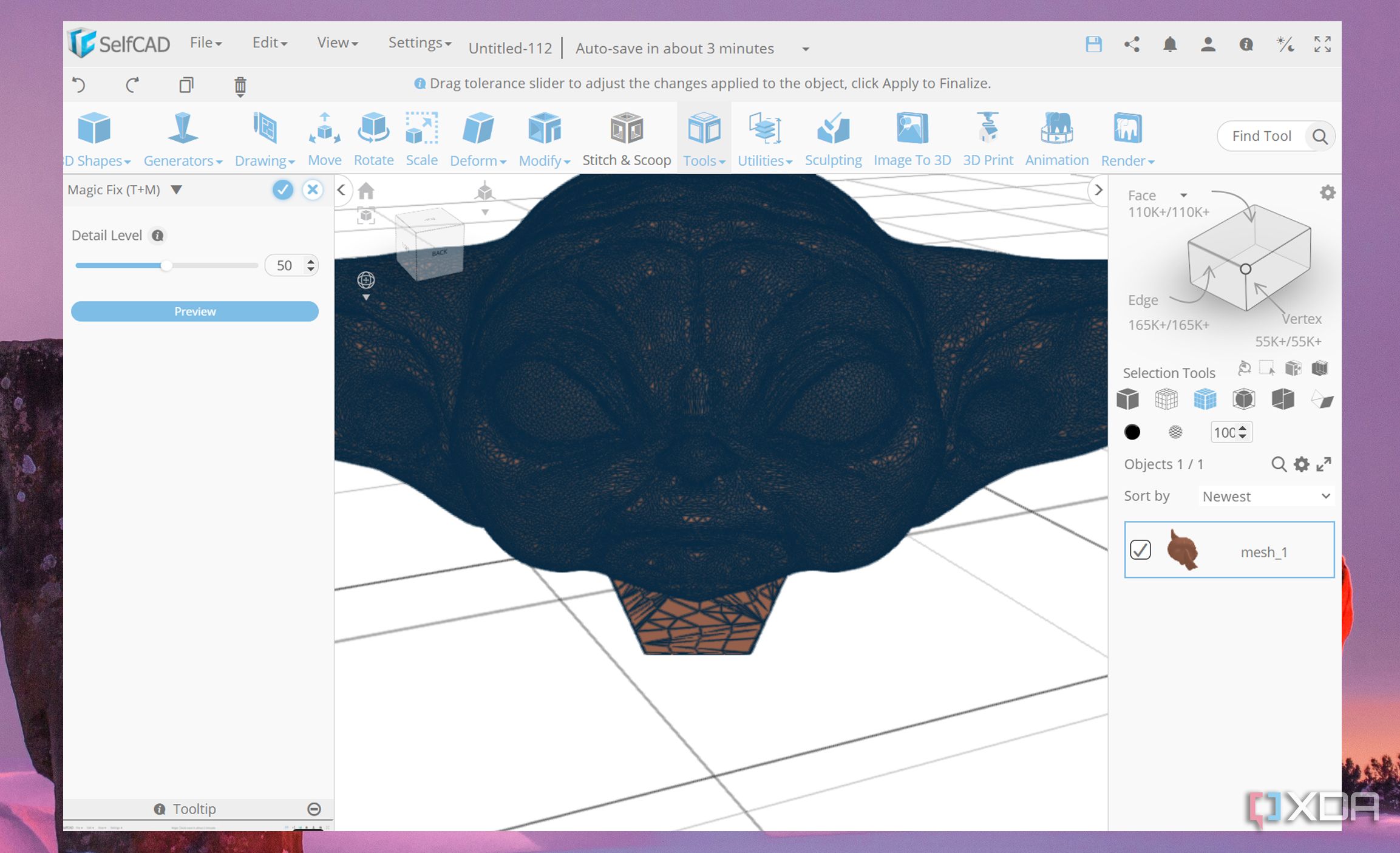Click the home view icon in viewport

click(366, 191)
